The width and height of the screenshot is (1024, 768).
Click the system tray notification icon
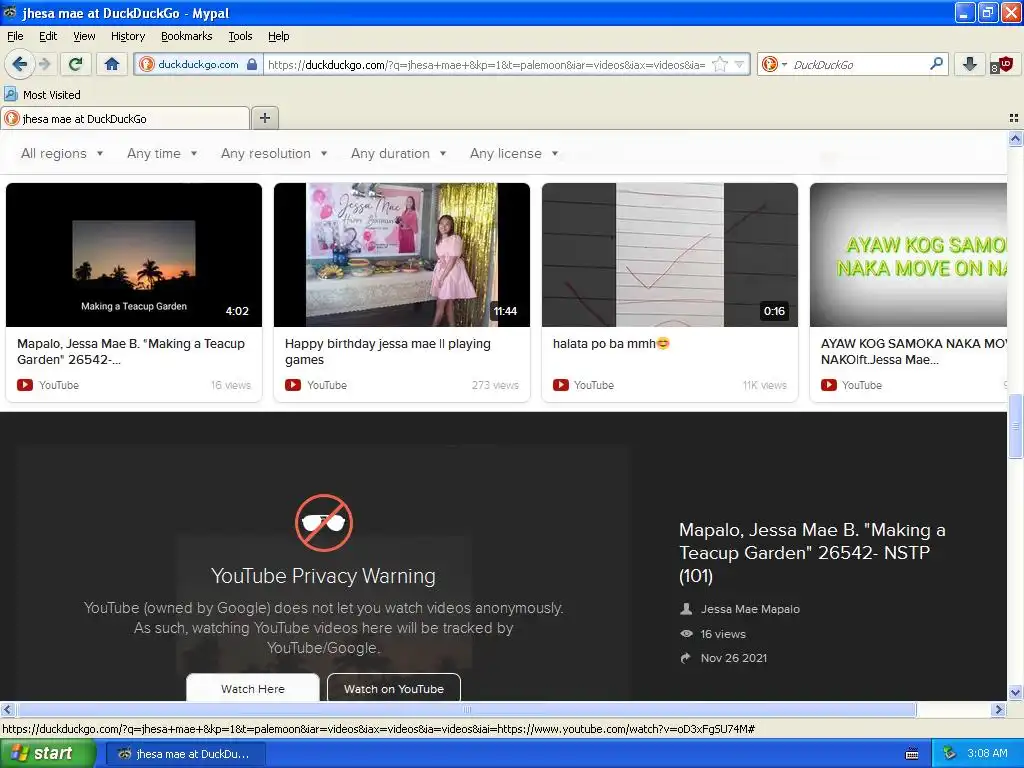pyautogui.click(x=949, y=753)
